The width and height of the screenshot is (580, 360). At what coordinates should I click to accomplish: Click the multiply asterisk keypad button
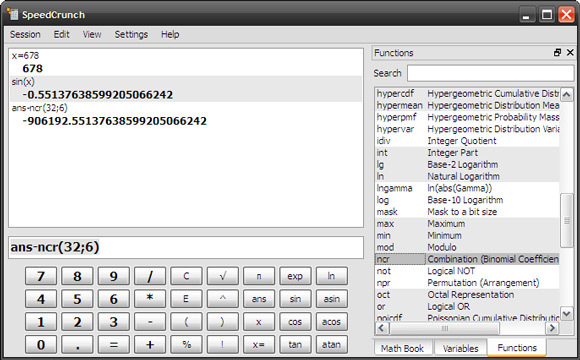tap(150, 299)
